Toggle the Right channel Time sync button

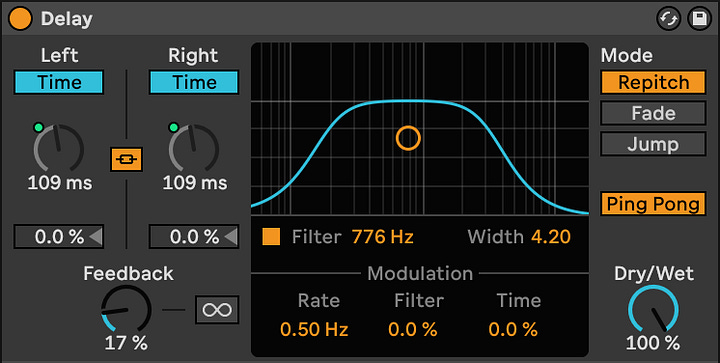[194, 83]
